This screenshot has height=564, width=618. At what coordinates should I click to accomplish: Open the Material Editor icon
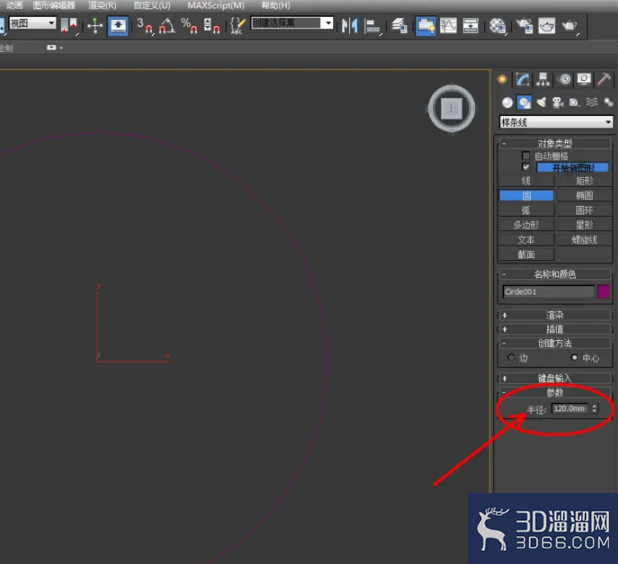click(x=497, y=26)
